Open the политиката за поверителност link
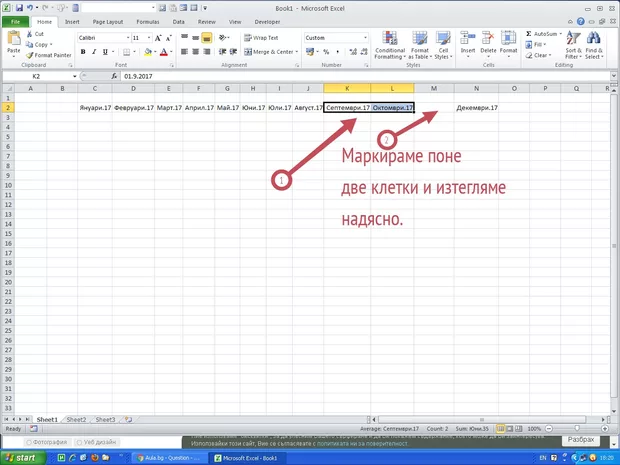This screenshot has width=620, height=465. click(362, 444)
